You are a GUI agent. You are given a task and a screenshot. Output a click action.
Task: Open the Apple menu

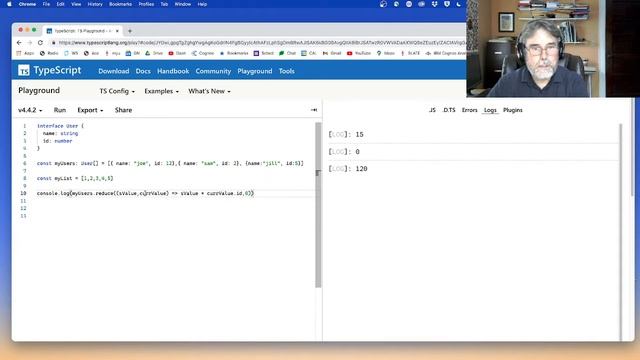tap(9, 4)
